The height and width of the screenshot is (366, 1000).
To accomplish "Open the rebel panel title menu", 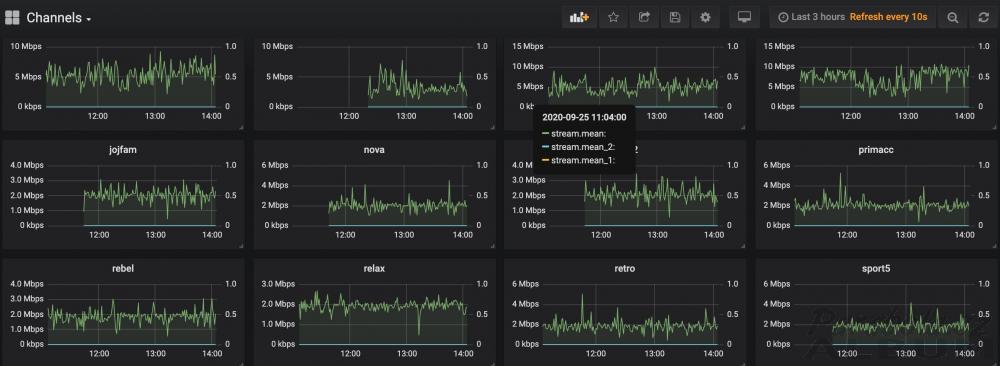I will pyautogui.click(x=123, y=268).
